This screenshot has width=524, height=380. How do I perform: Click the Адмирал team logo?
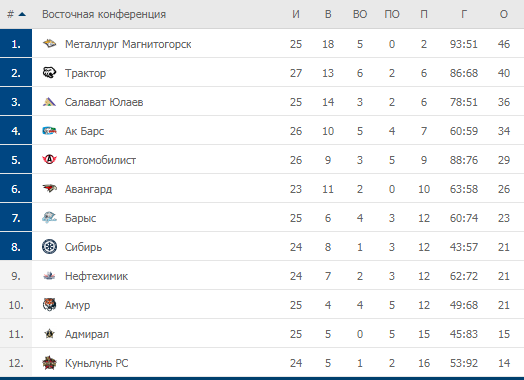[x=49, y=334]
